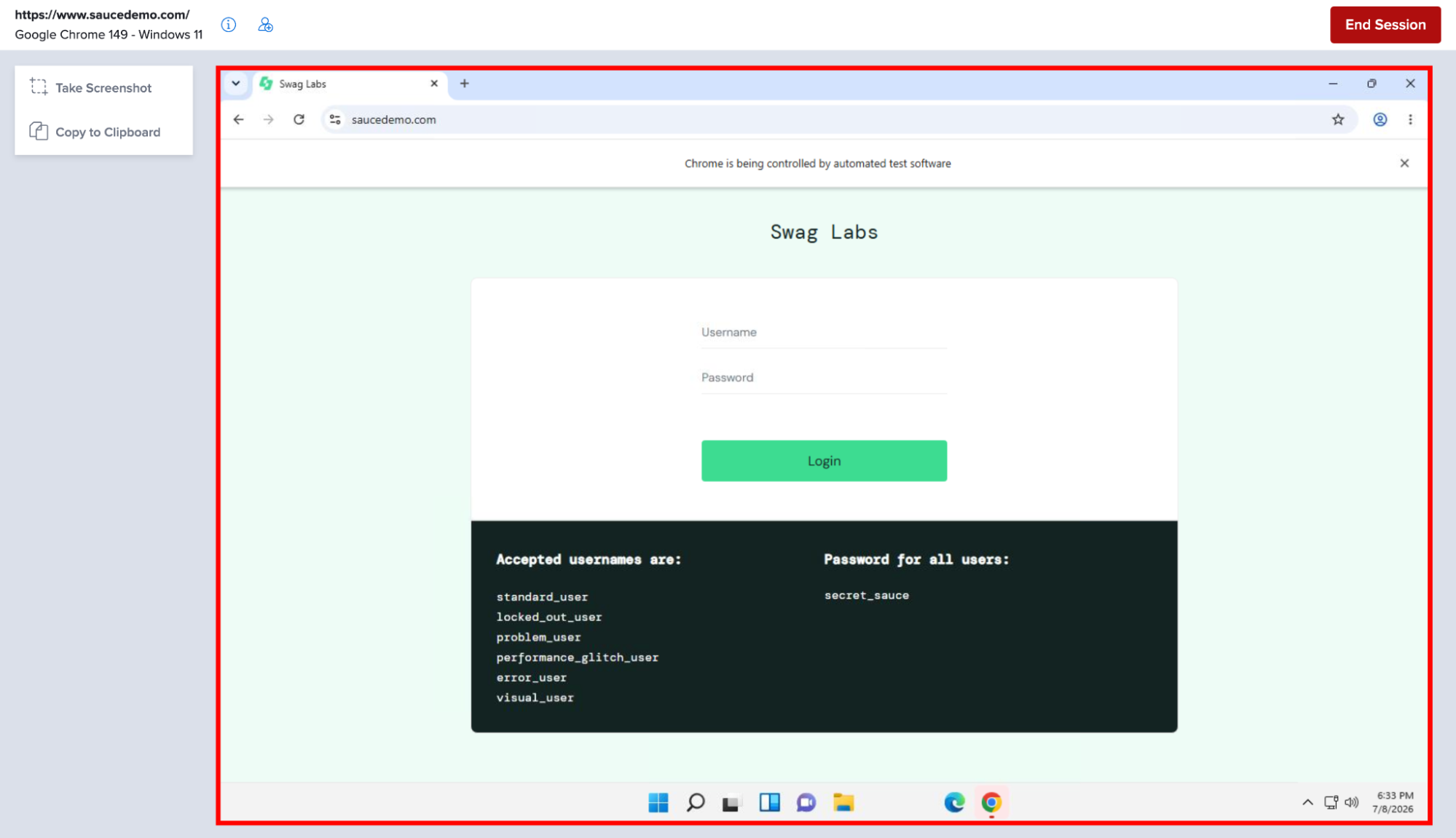Open the Chrome profile icon

point(1380,119)
